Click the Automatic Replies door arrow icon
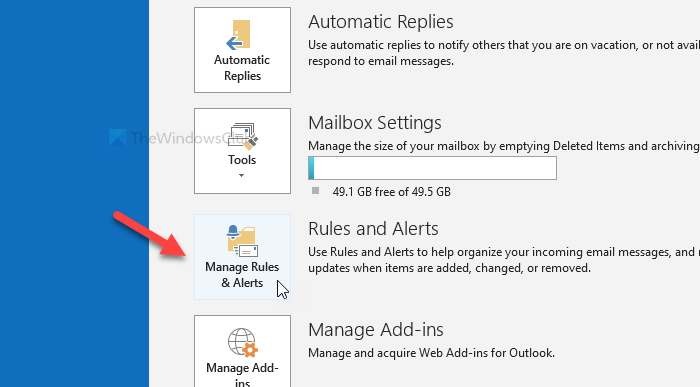700x387 pixels. click(239, 34)
